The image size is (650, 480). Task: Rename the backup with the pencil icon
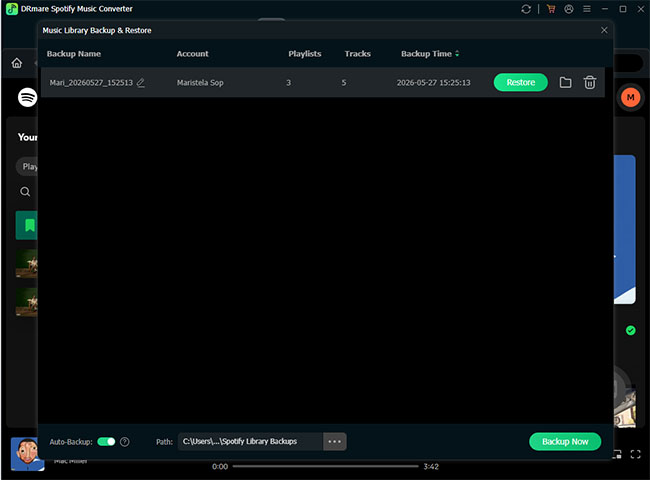(x=141, y=82)
